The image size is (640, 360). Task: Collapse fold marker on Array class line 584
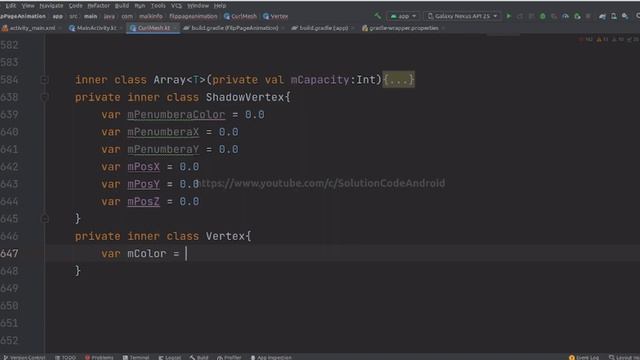tap(44, 80)
